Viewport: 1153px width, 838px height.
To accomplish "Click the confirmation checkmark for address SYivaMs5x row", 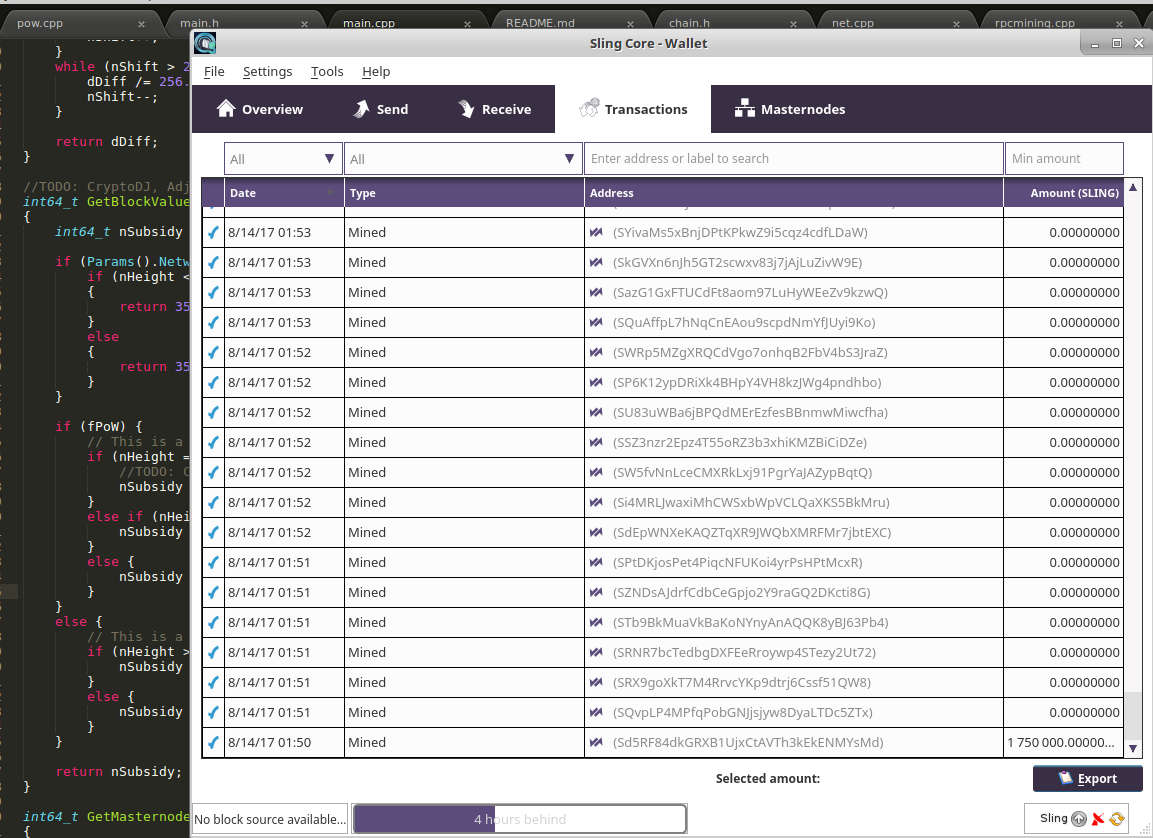I will point(213,232).
